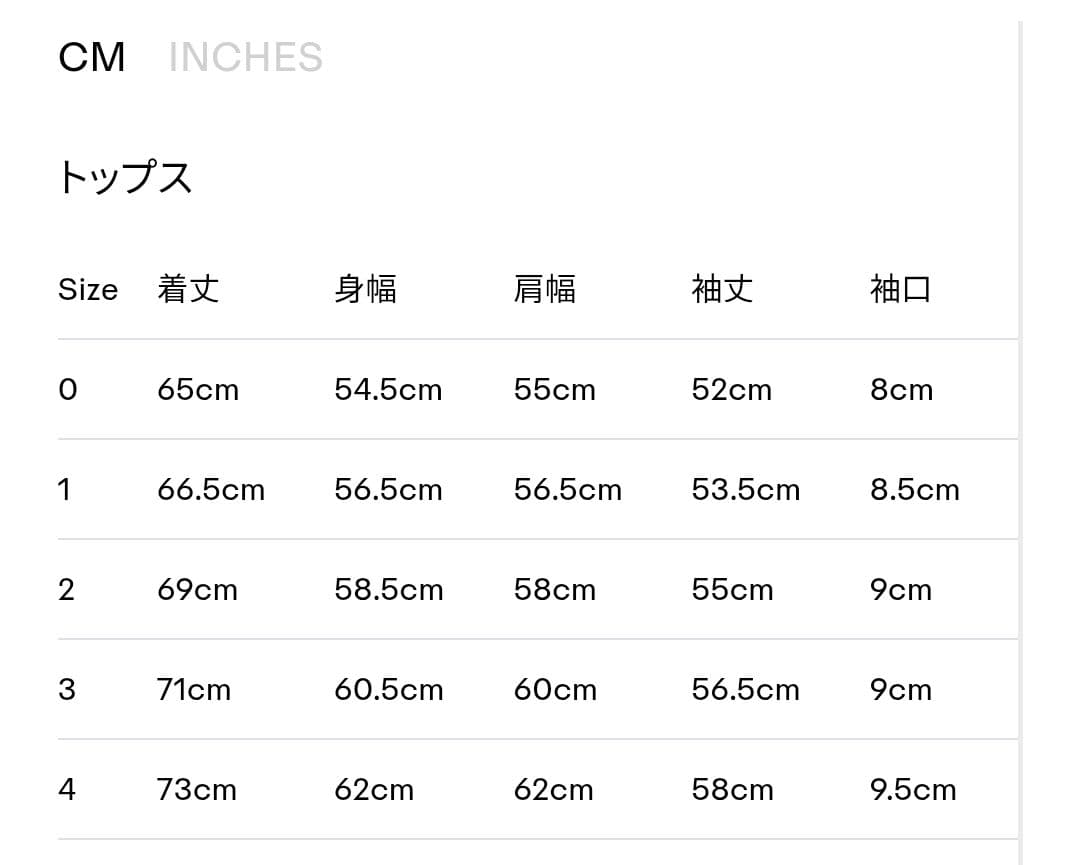Screen dimensions: 1065x865
Task: Select the CM unit tab
Action: point(92,58)
